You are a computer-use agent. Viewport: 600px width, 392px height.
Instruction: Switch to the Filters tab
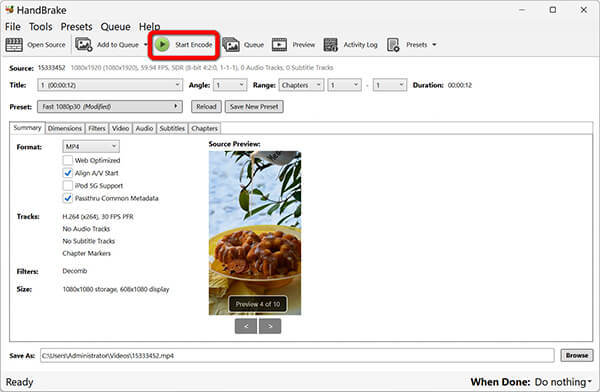(97, 128)
